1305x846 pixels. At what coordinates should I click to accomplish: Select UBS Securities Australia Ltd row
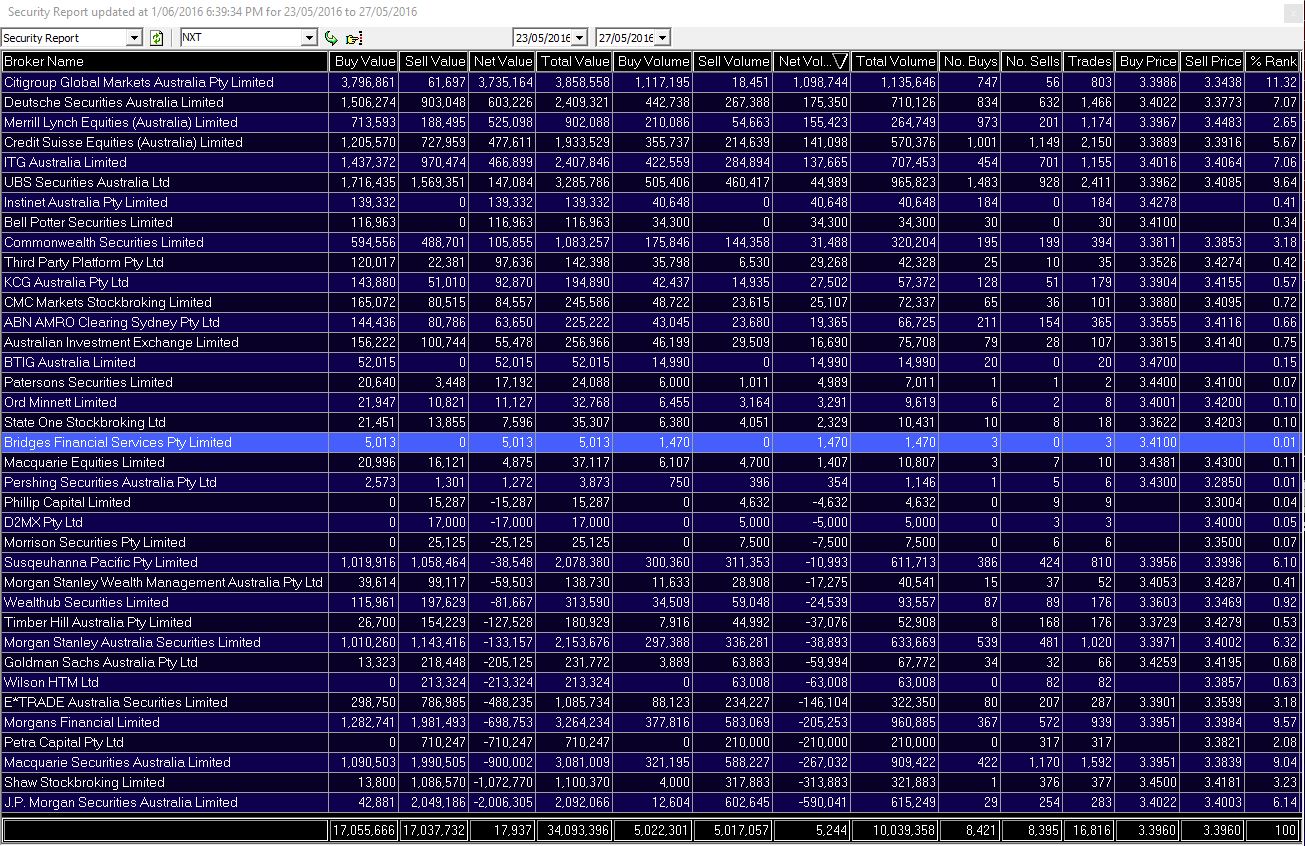pos(650,182)
